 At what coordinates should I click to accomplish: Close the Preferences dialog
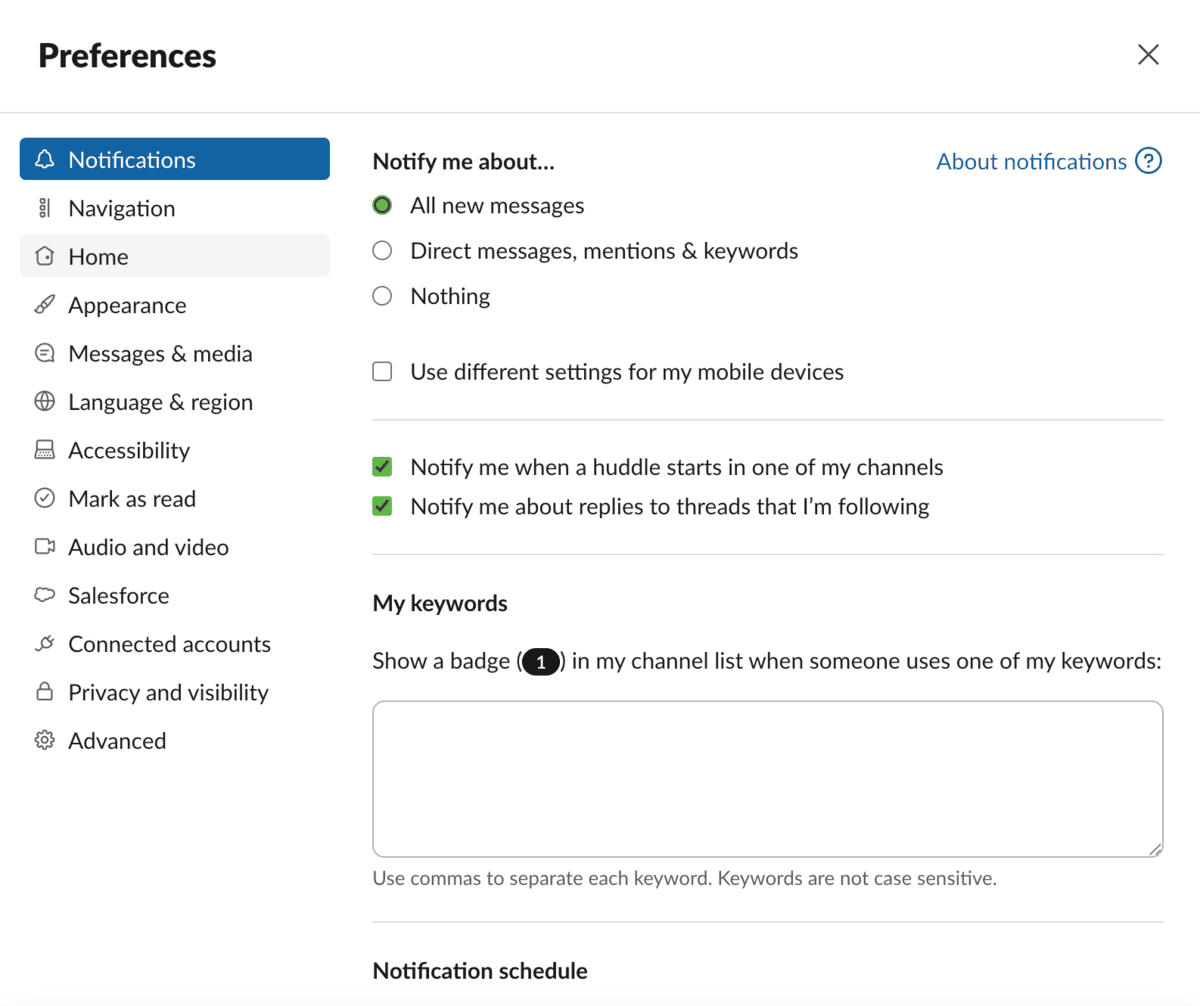1148,55
